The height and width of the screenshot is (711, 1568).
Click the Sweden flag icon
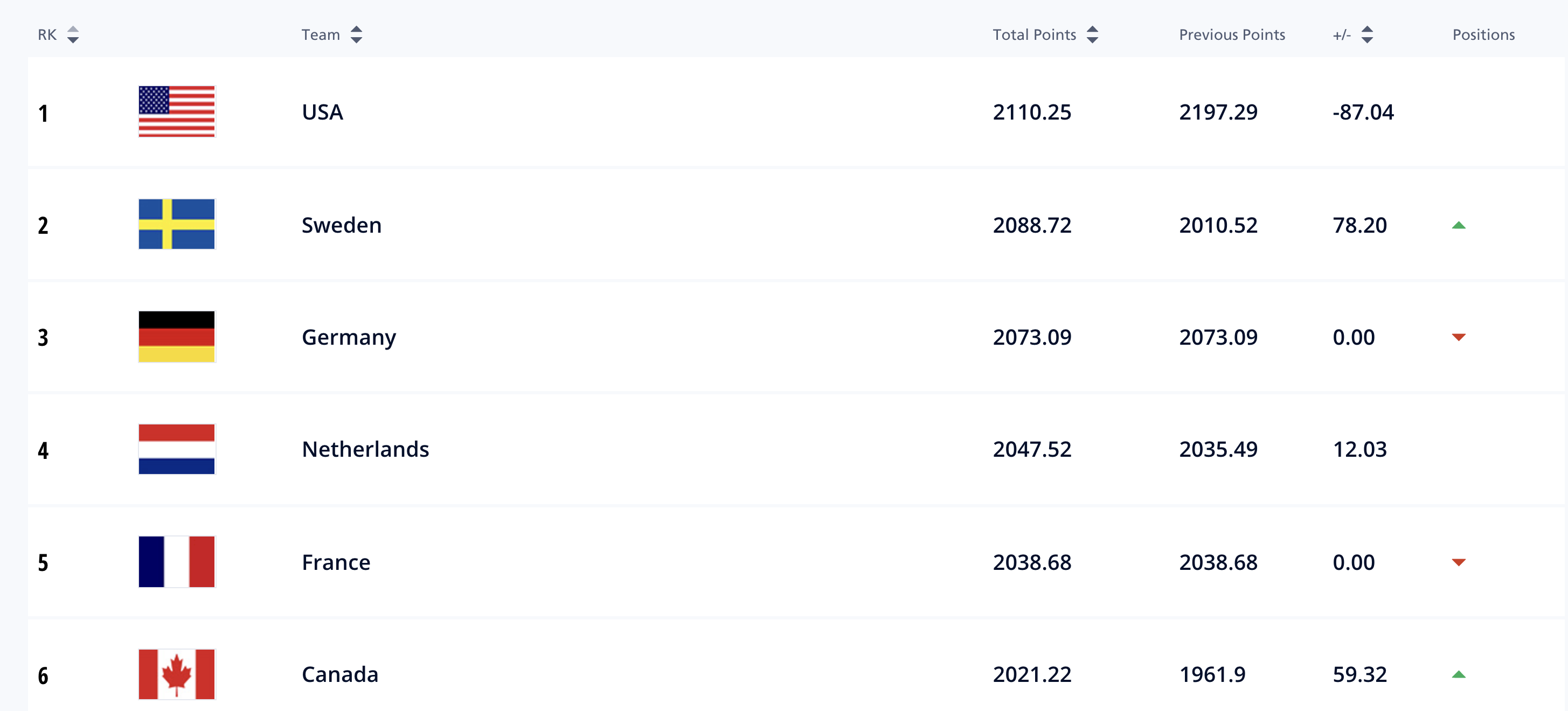(x=177, y=224)
